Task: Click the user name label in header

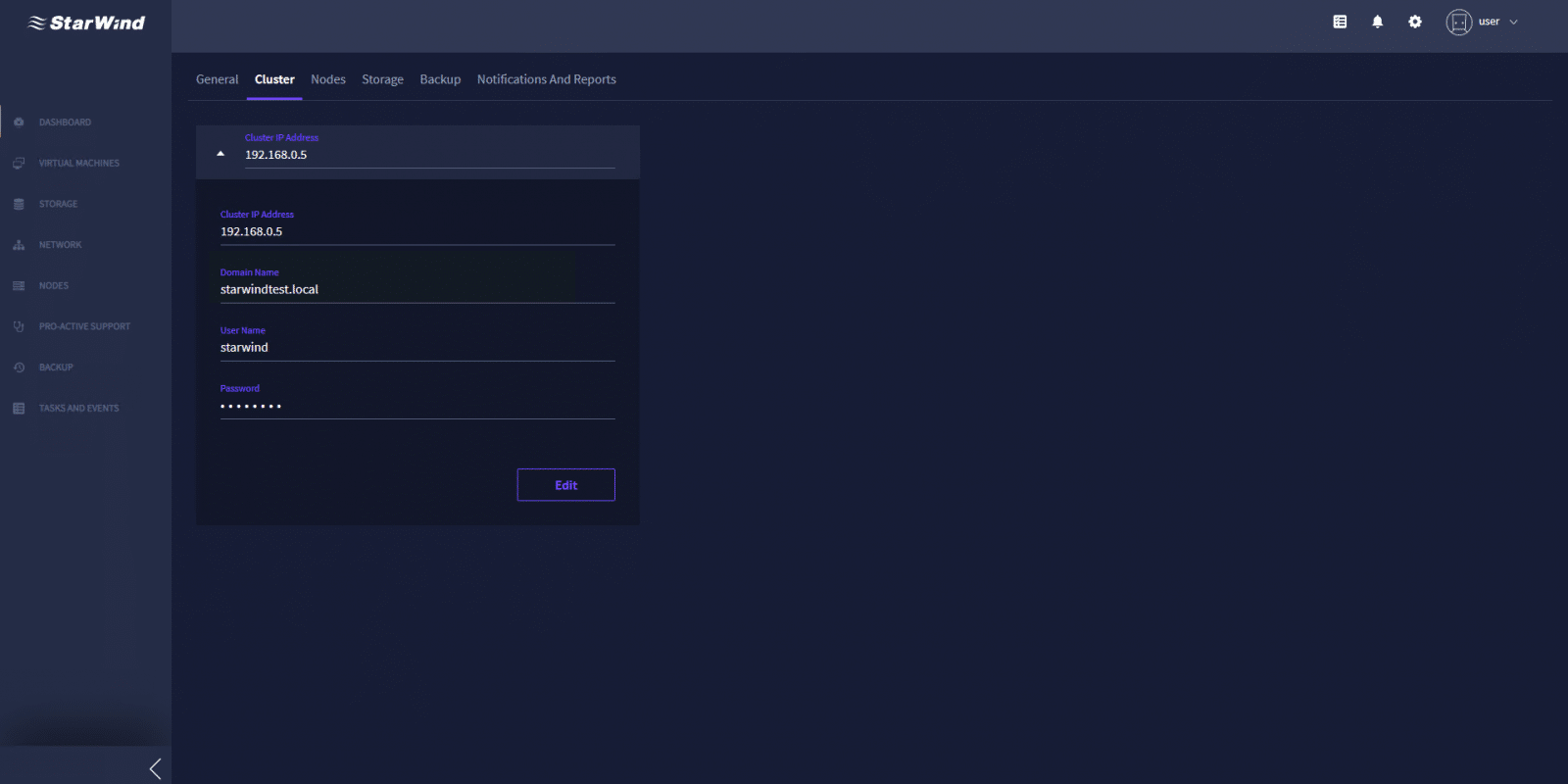Action: (x=1489, y=22)
